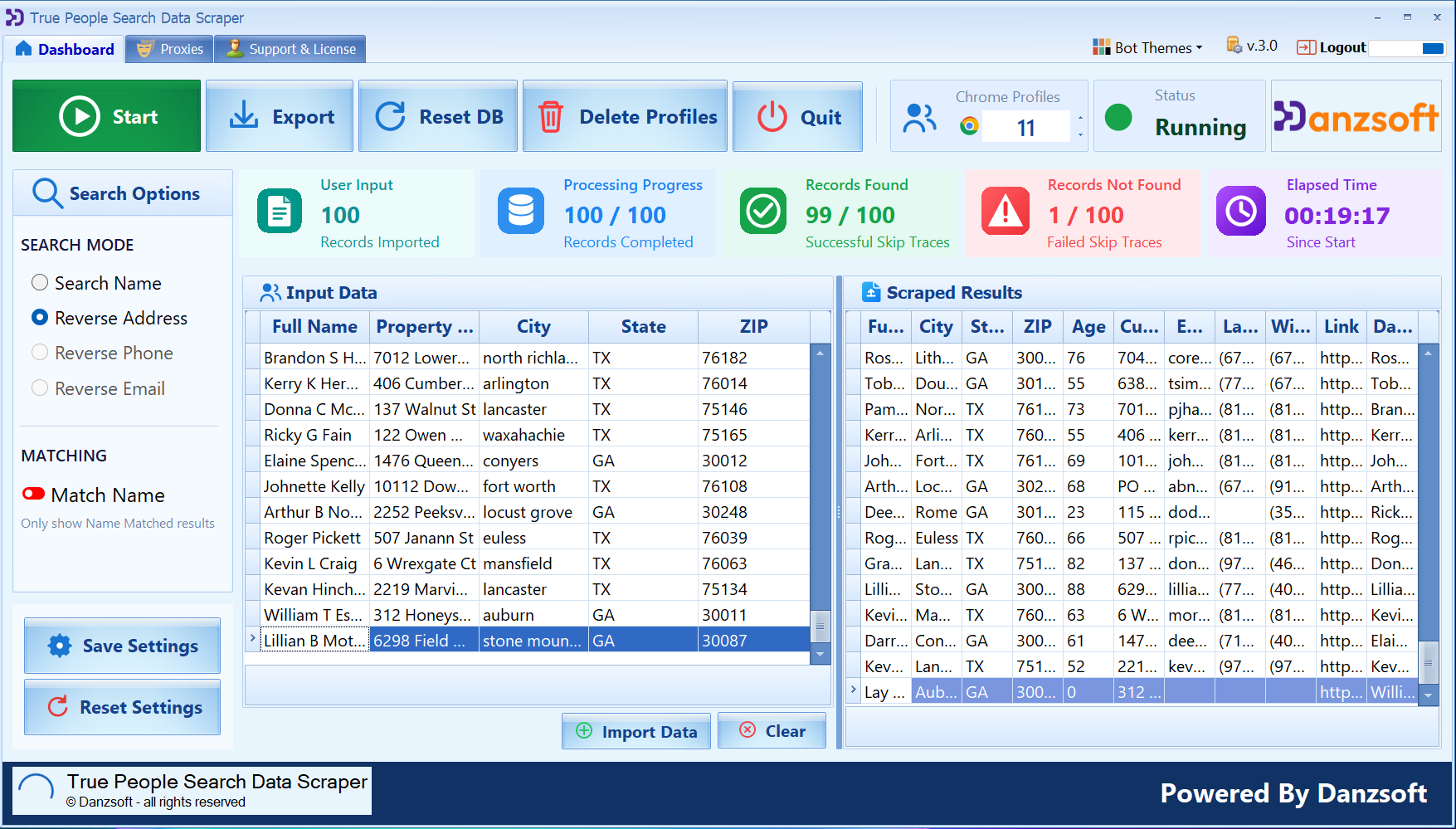Click the Clear button
Image resolution: width=1456 pixels, height=829 pixels.
tap(772, 731)
